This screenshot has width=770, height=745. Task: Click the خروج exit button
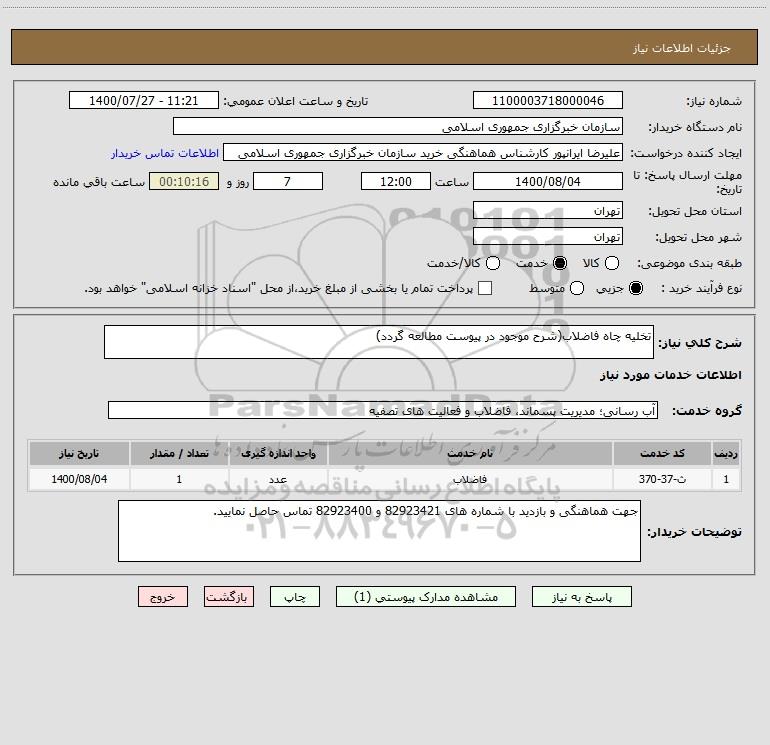pyautogui.click(x=163, y=597)
